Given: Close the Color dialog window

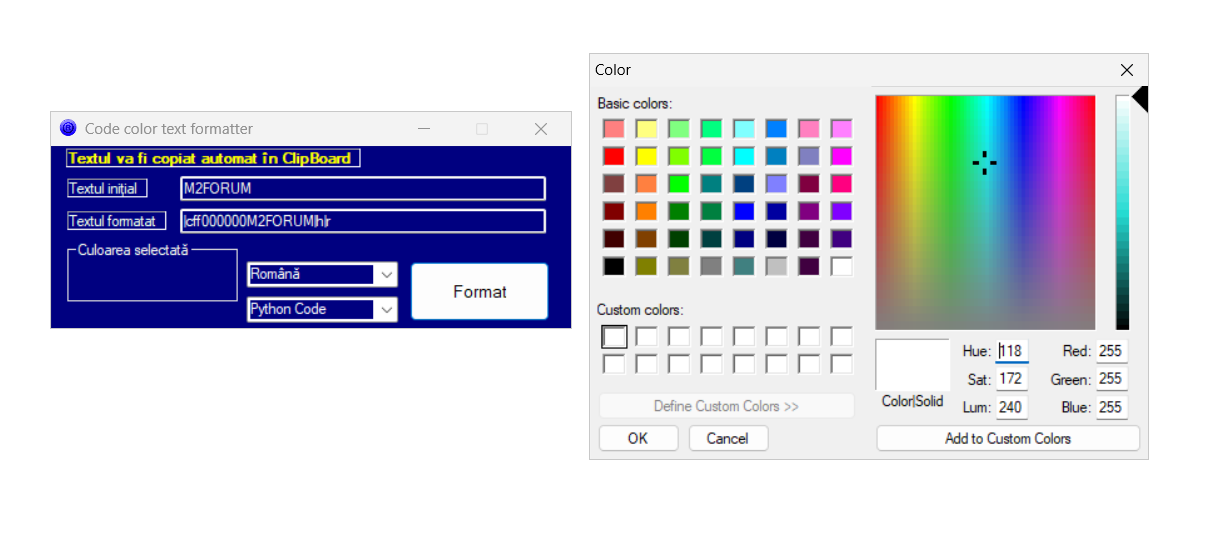Looking at the screenshot, I should pyautogui.click(x=1127, y=70).
